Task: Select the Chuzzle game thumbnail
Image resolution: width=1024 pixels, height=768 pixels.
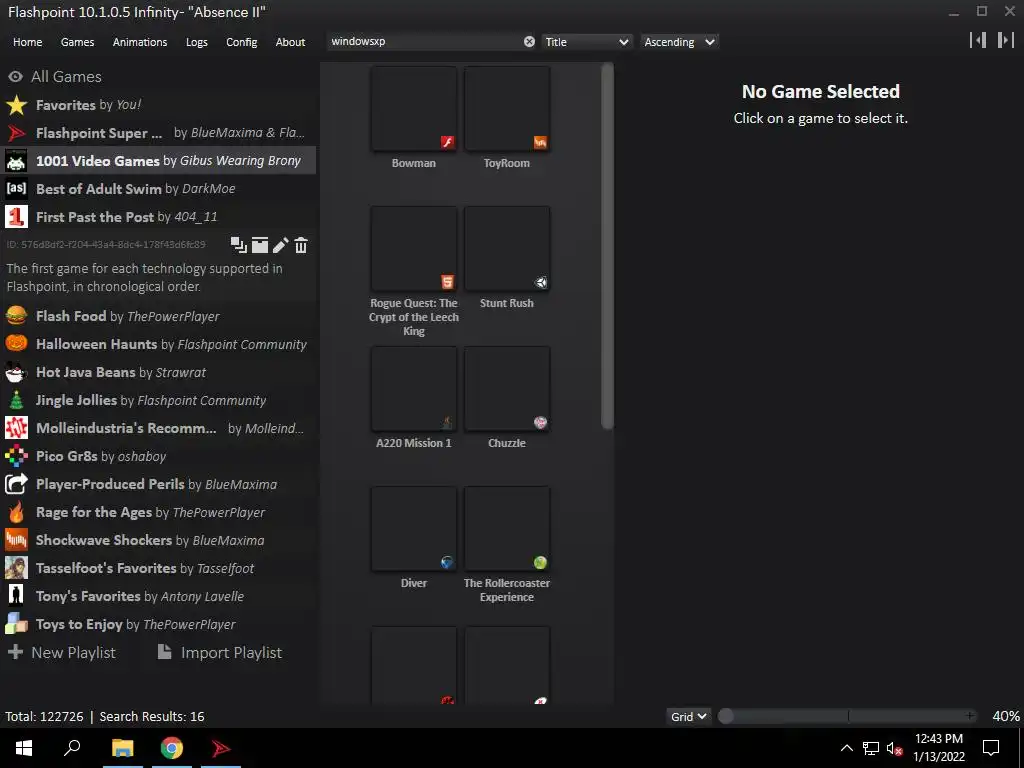Action: click(x=507, y=389)
